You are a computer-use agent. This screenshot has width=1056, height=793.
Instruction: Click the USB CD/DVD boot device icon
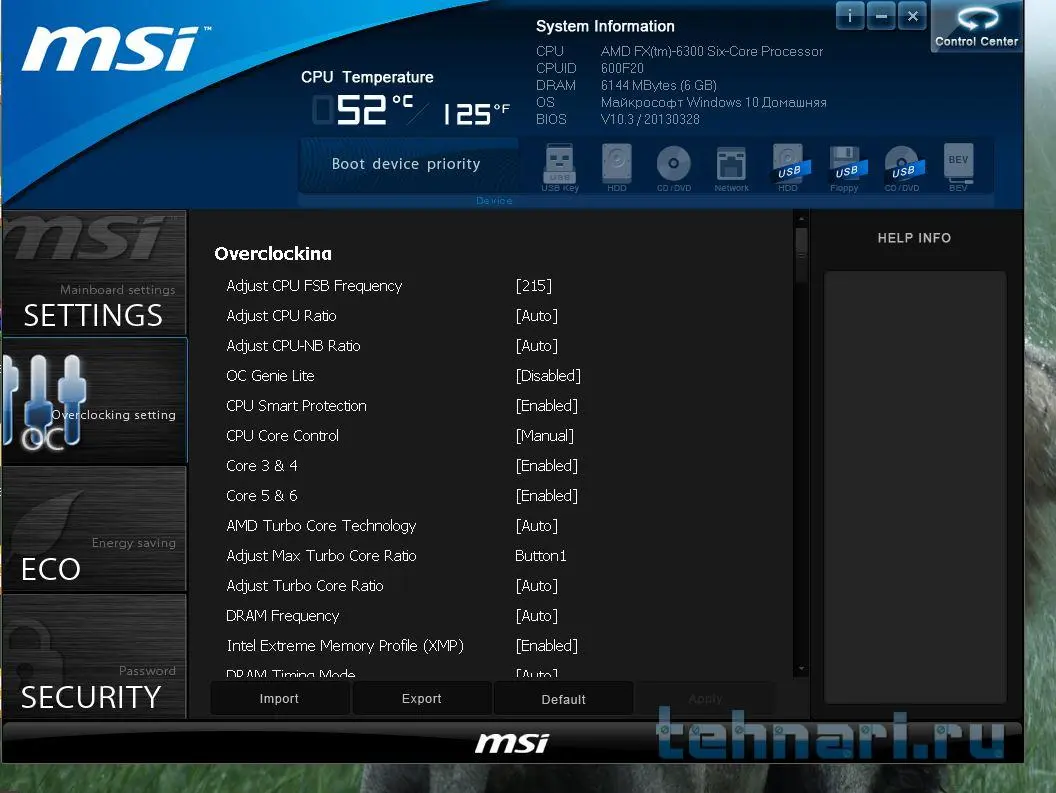pyautogui.click(x=902, y=168)
